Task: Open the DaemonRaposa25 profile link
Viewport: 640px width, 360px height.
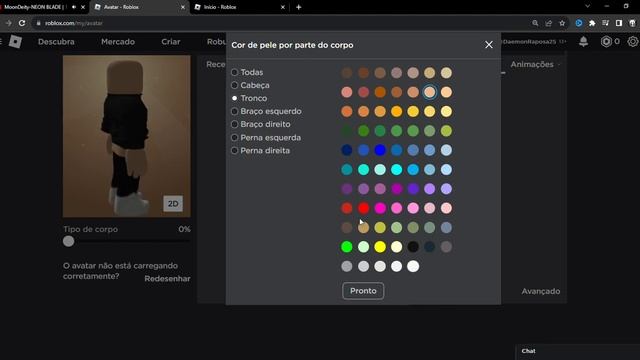Action: (529, 42)
